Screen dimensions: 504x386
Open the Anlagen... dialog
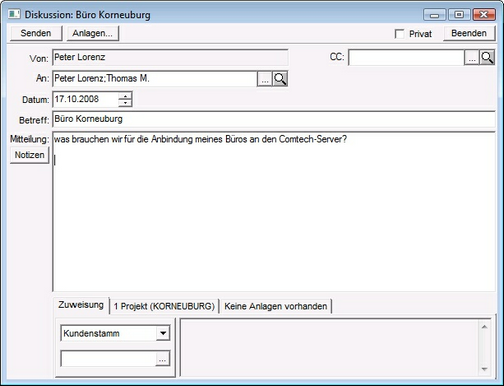point(93,33)
